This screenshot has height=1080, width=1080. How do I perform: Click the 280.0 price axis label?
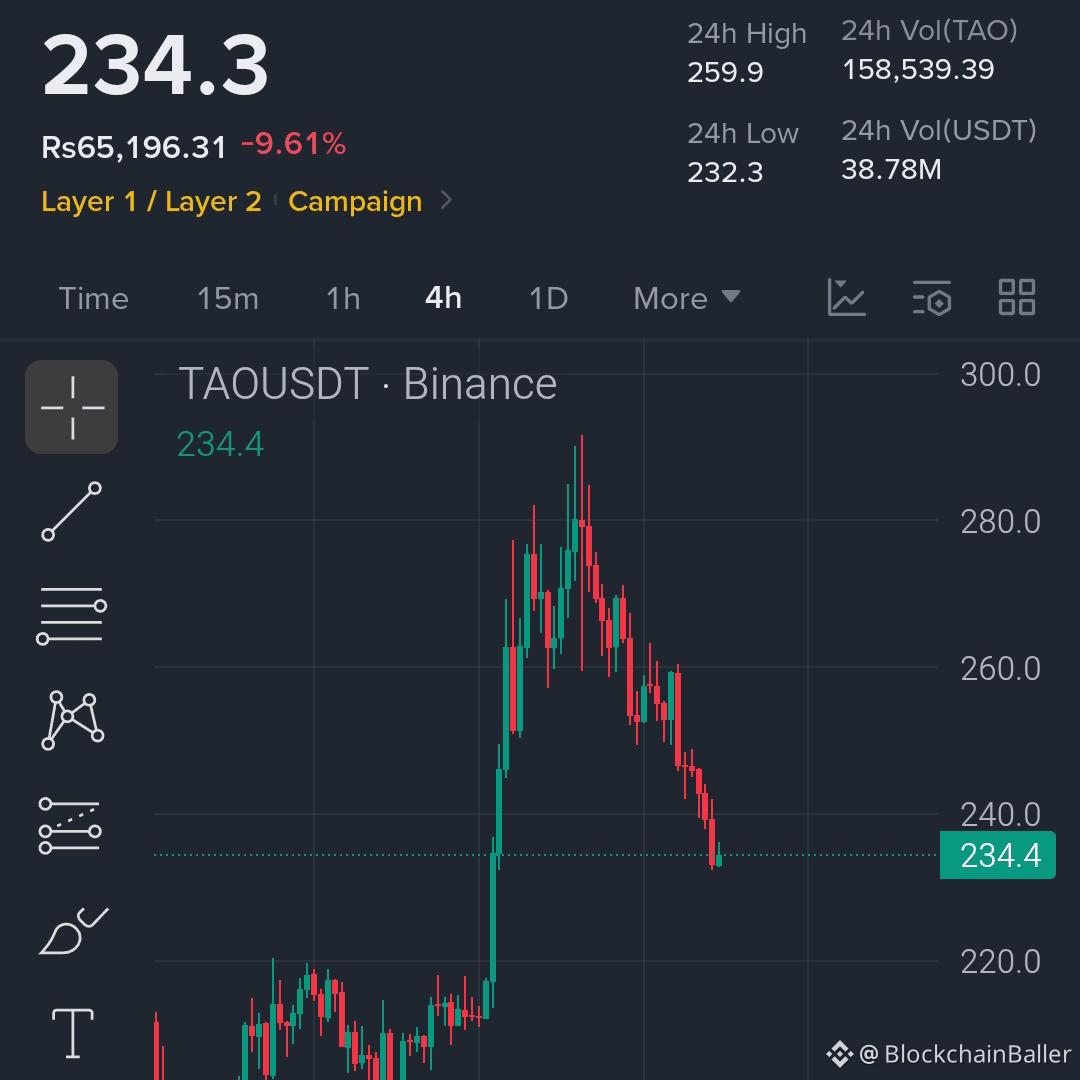pos(1000,522)
